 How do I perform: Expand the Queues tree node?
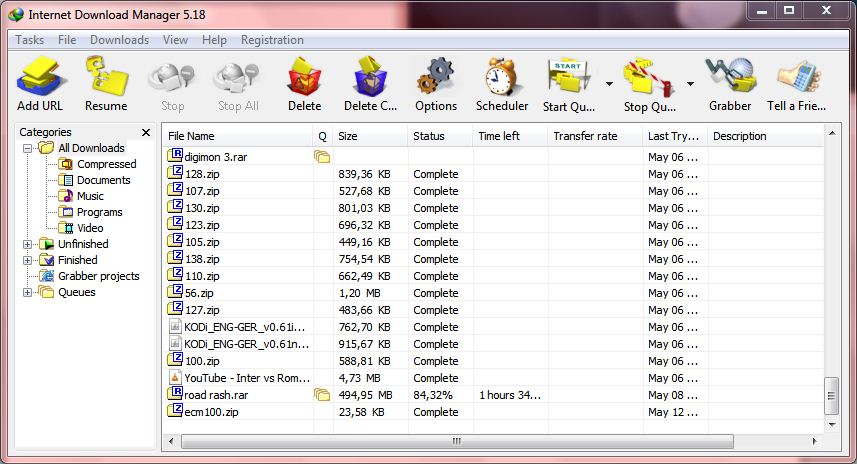click(27, 292)
